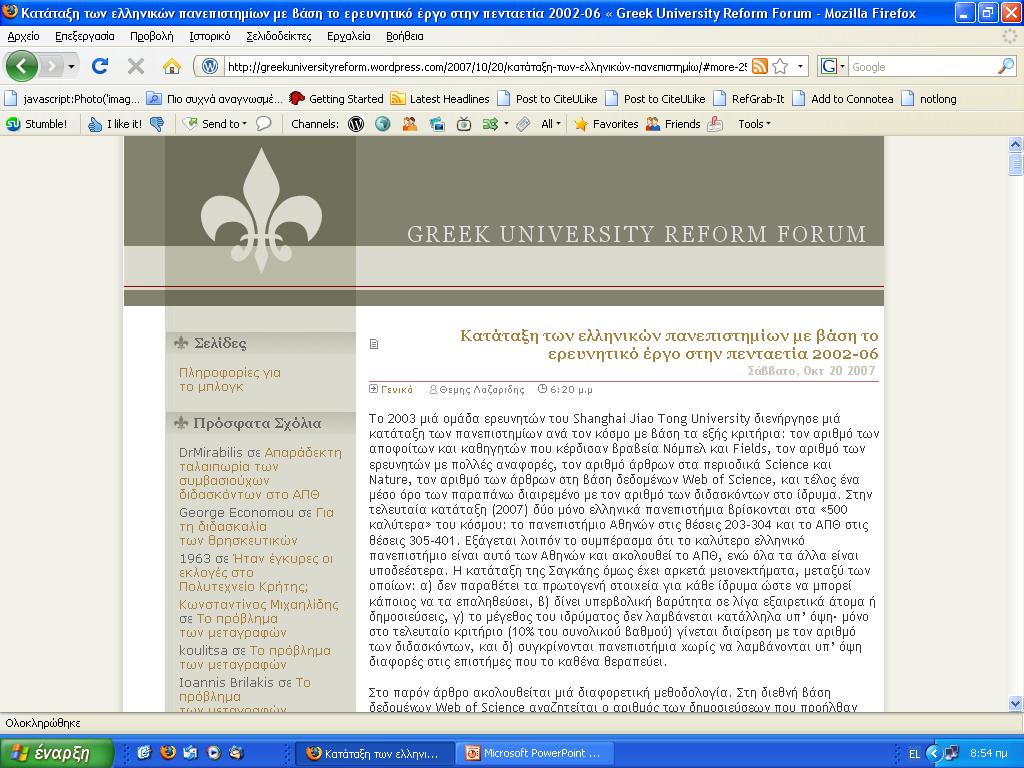Open the Ιστορικό menu
The width and height of the screenshot is (1024, 768).
[x=210, y=37]
